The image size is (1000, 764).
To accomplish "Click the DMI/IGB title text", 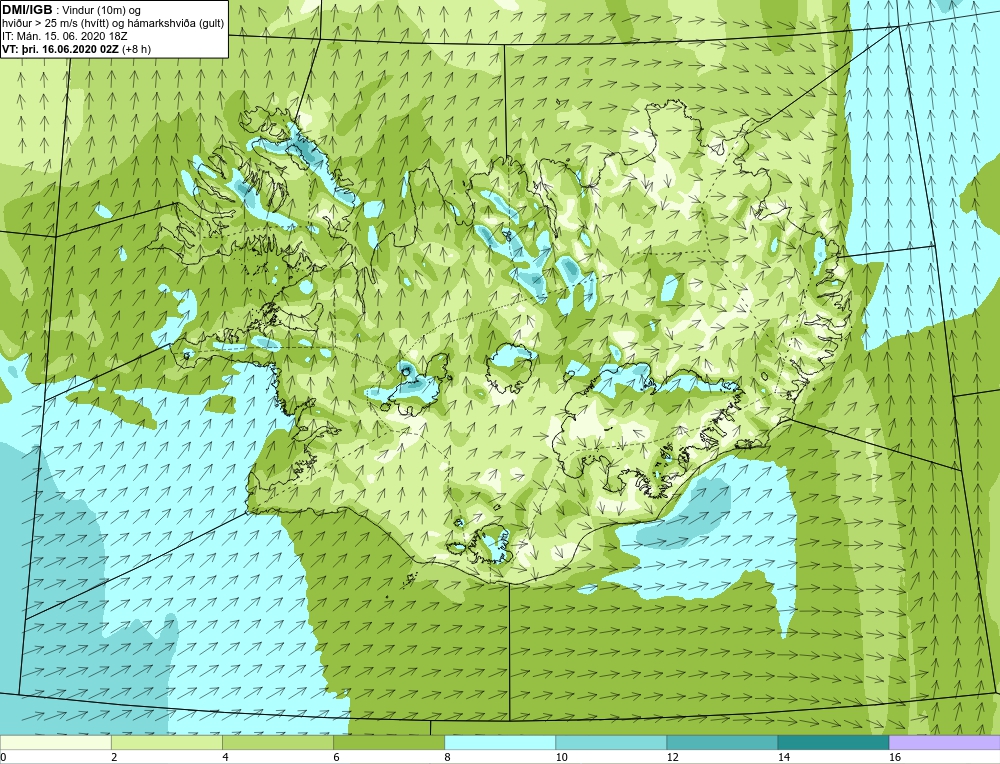I will click(x=27, y=10).
